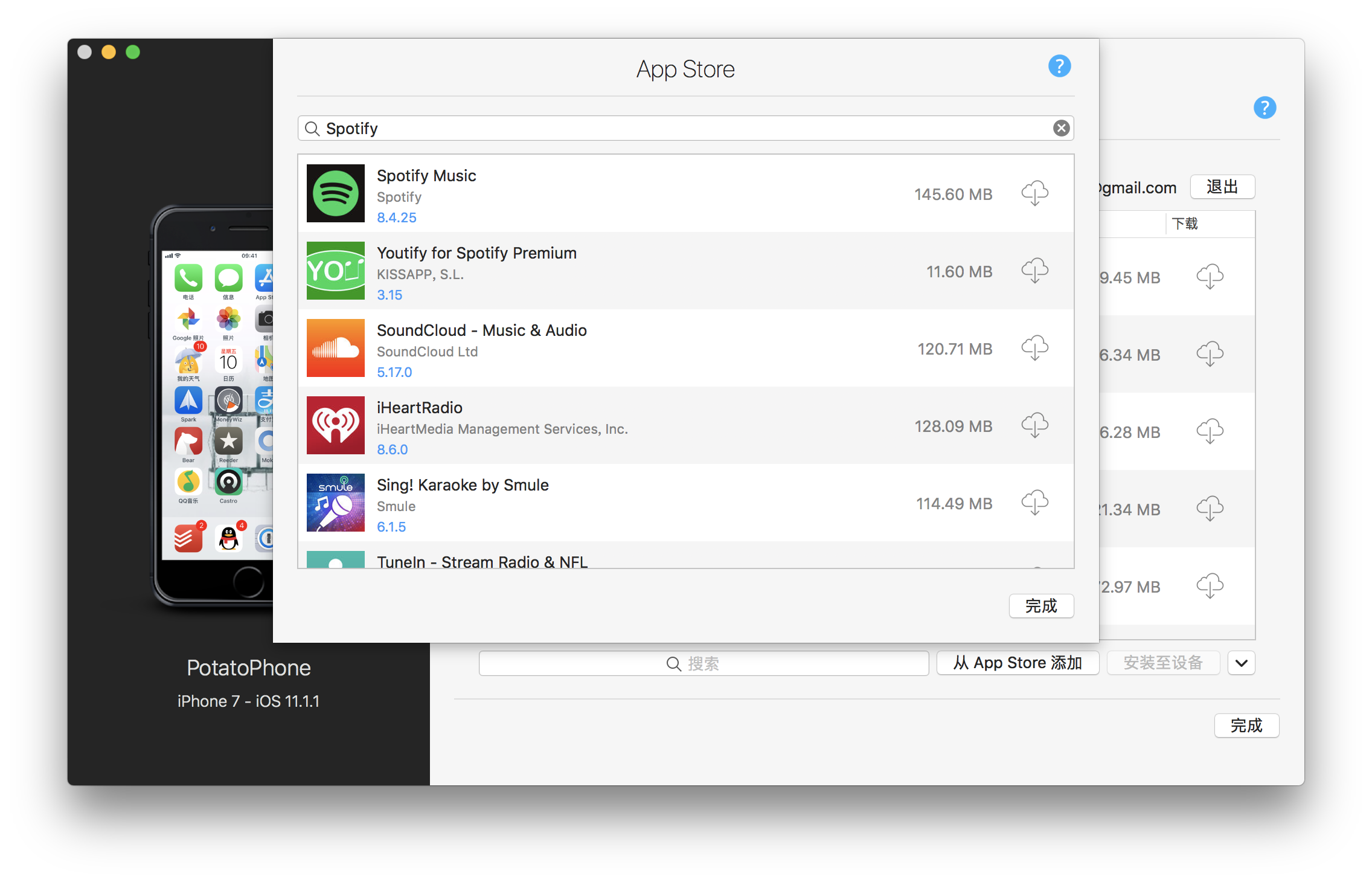Screen dimensions: 1372x882
Task: Click the yellow minimize window button
Action: pos(109,52)
